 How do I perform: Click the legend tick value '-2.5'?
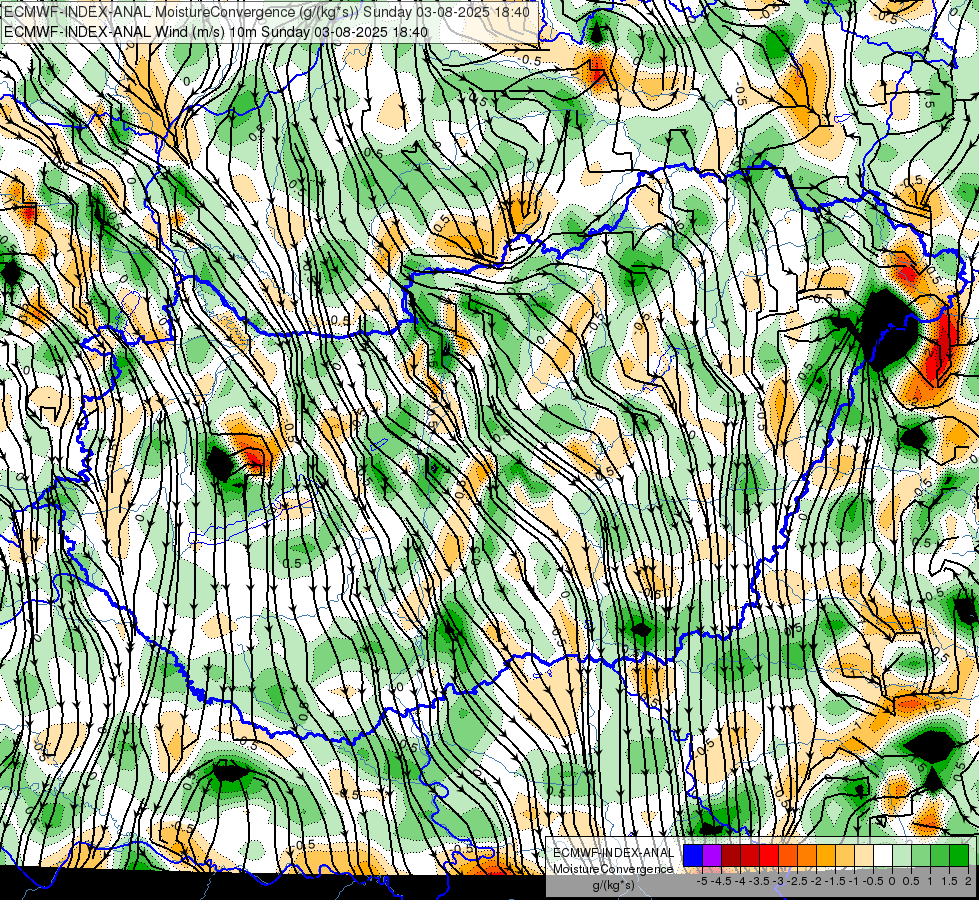click(x=798, y=881)
